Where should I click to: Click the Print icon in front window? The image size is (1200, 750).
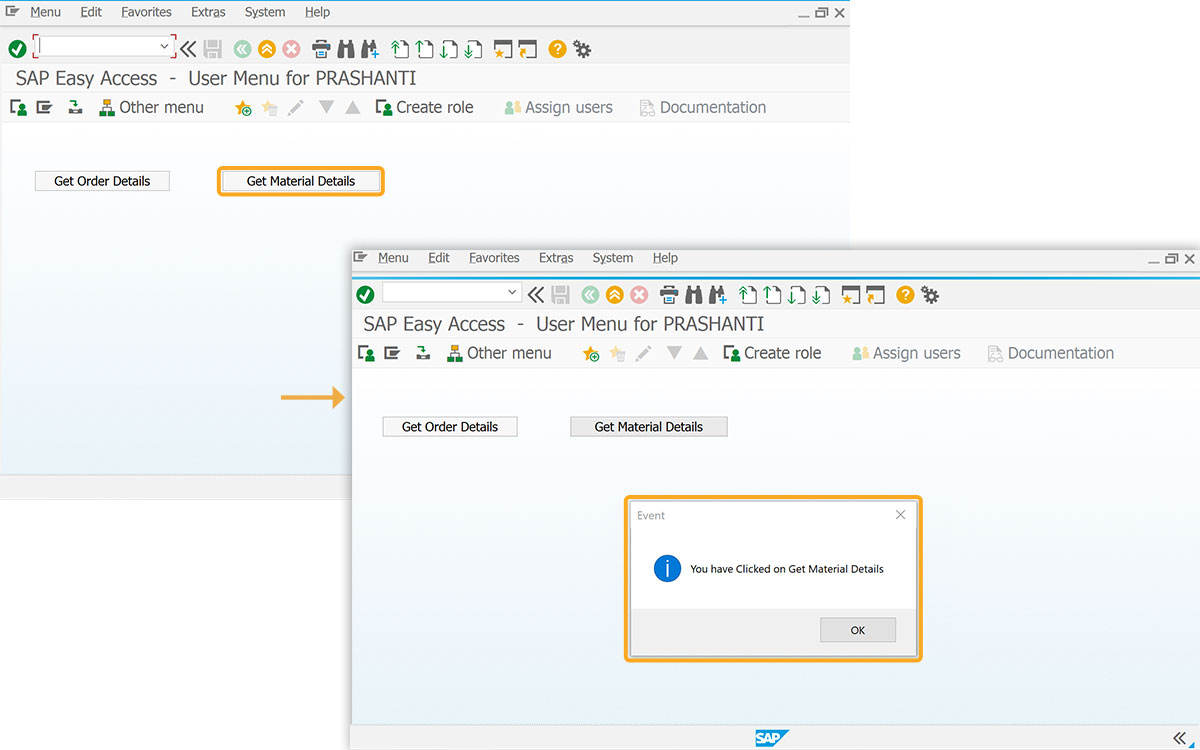669,294
